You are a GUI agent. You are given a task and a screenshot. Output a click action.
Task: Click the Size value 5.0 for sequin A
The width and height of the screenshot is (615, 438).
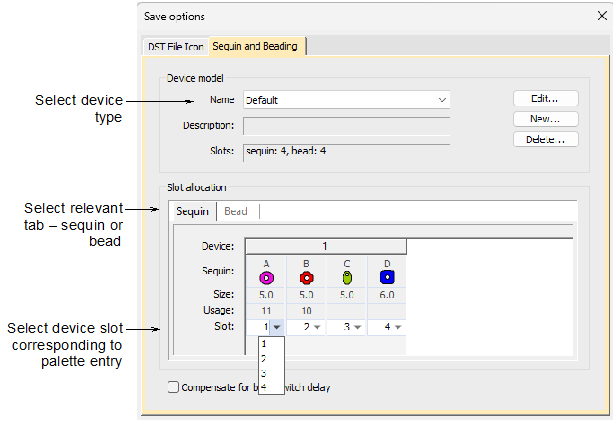pyautogui.click(x=266, y=295)
